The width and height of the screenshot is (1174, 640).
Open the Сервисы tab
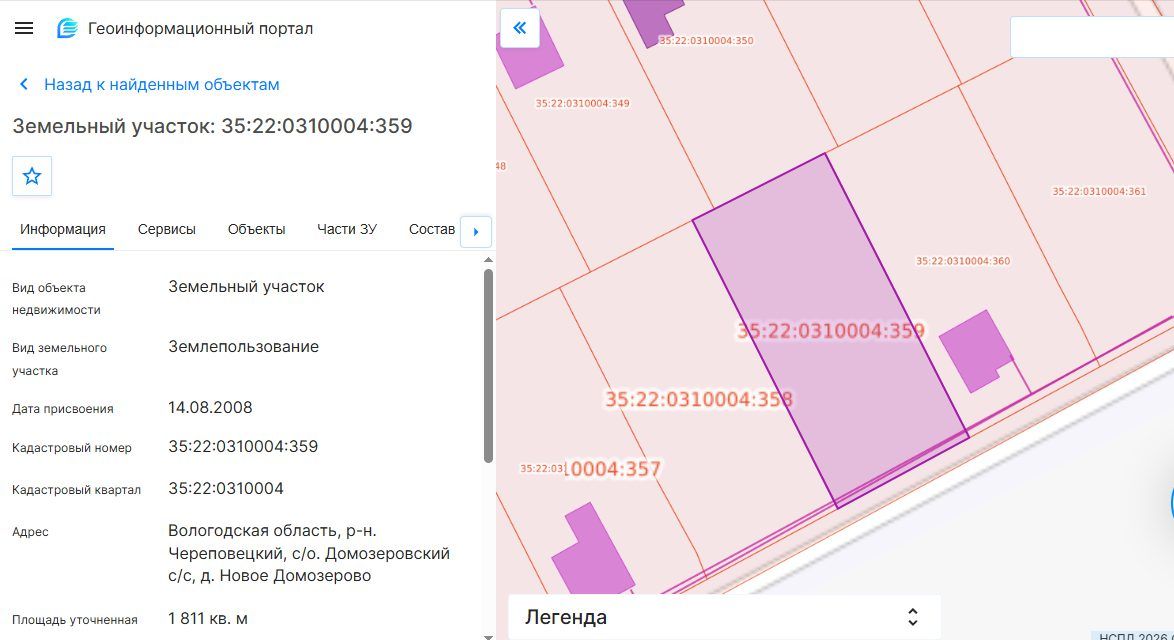[x=167, y=229]
